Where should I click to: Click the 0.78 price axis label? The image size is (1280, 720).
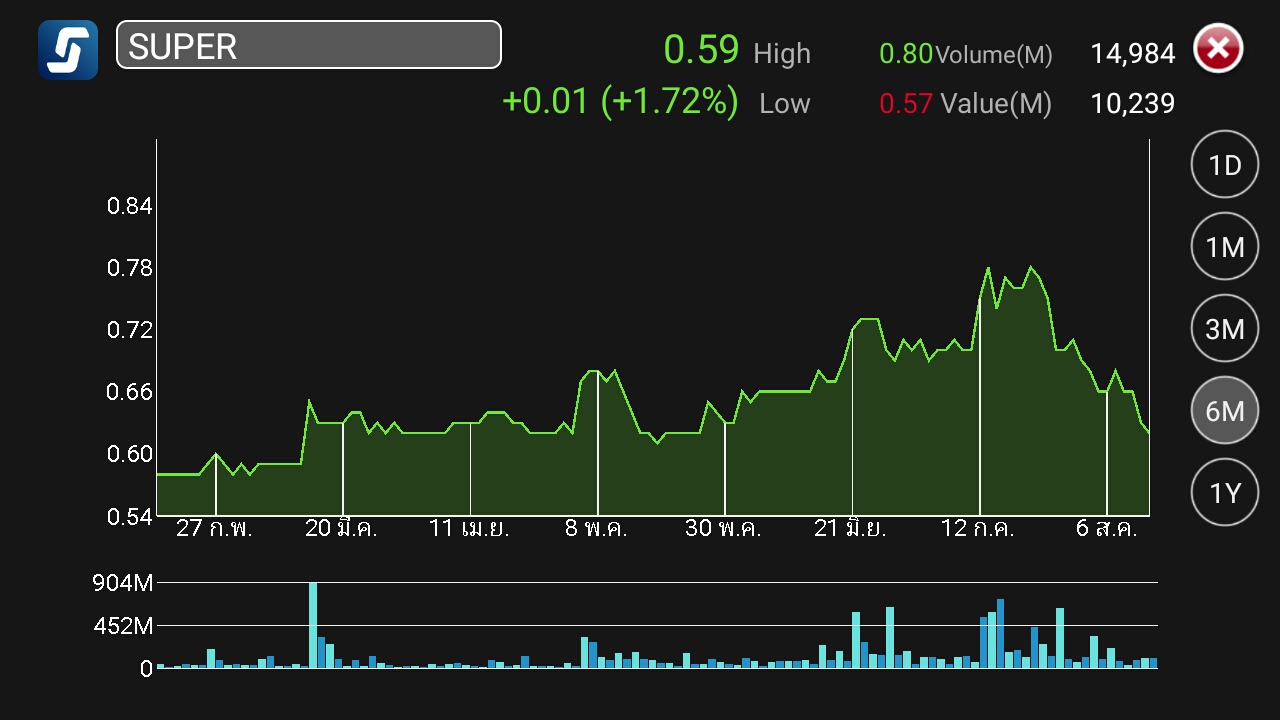[129, 268]
